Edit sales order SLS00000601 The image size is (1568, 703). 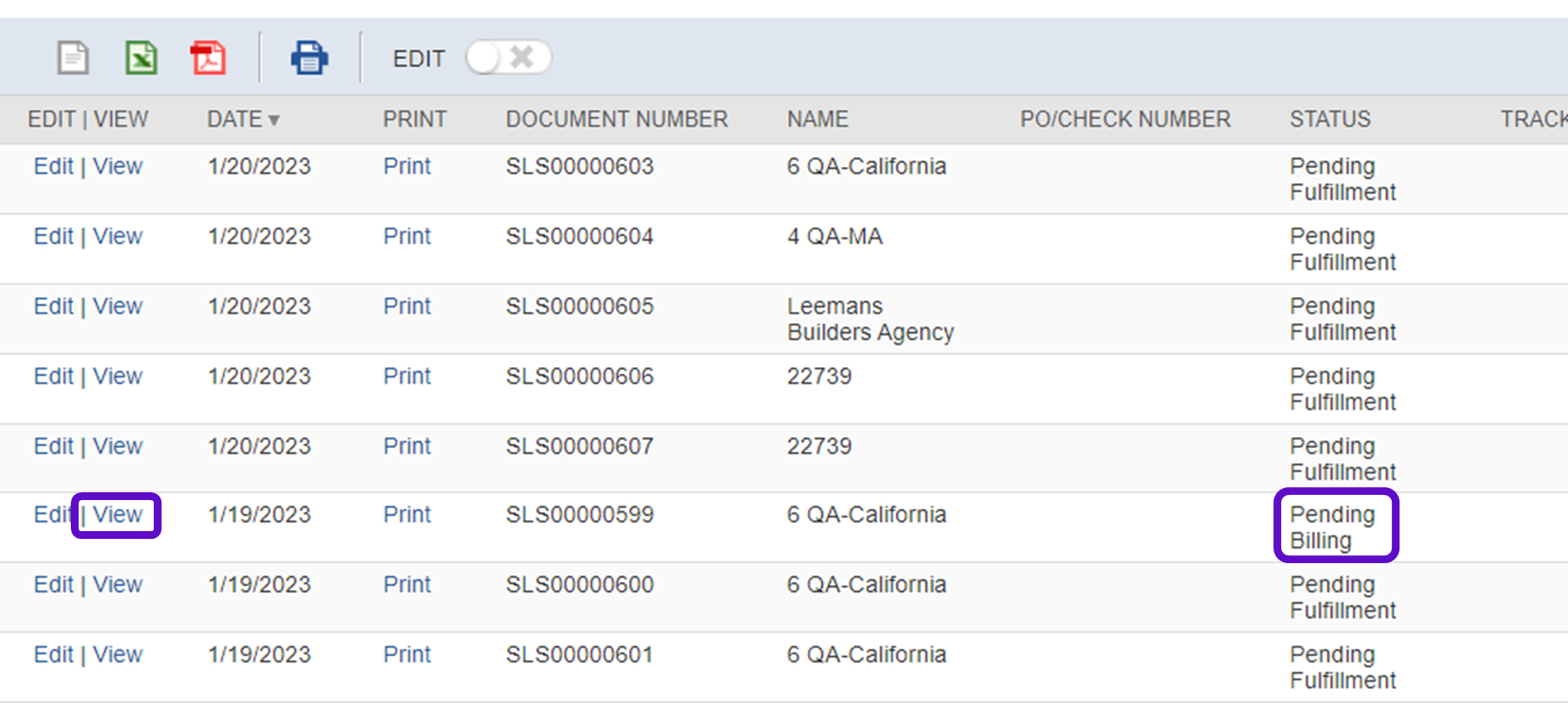(53, 655)
